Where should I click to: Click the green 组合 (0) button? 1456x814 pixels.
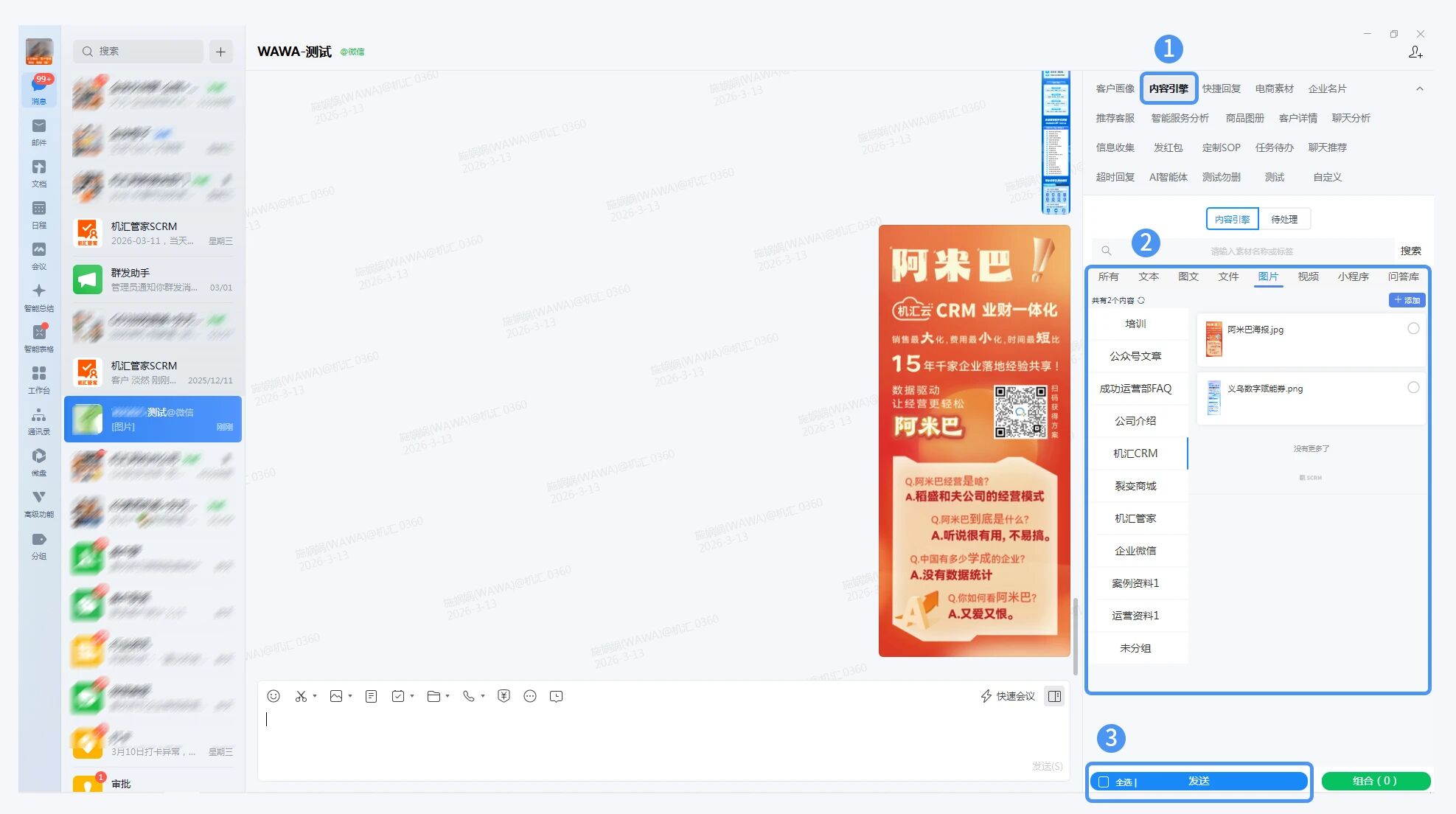pyautogui.click(x=1375, y=781)
